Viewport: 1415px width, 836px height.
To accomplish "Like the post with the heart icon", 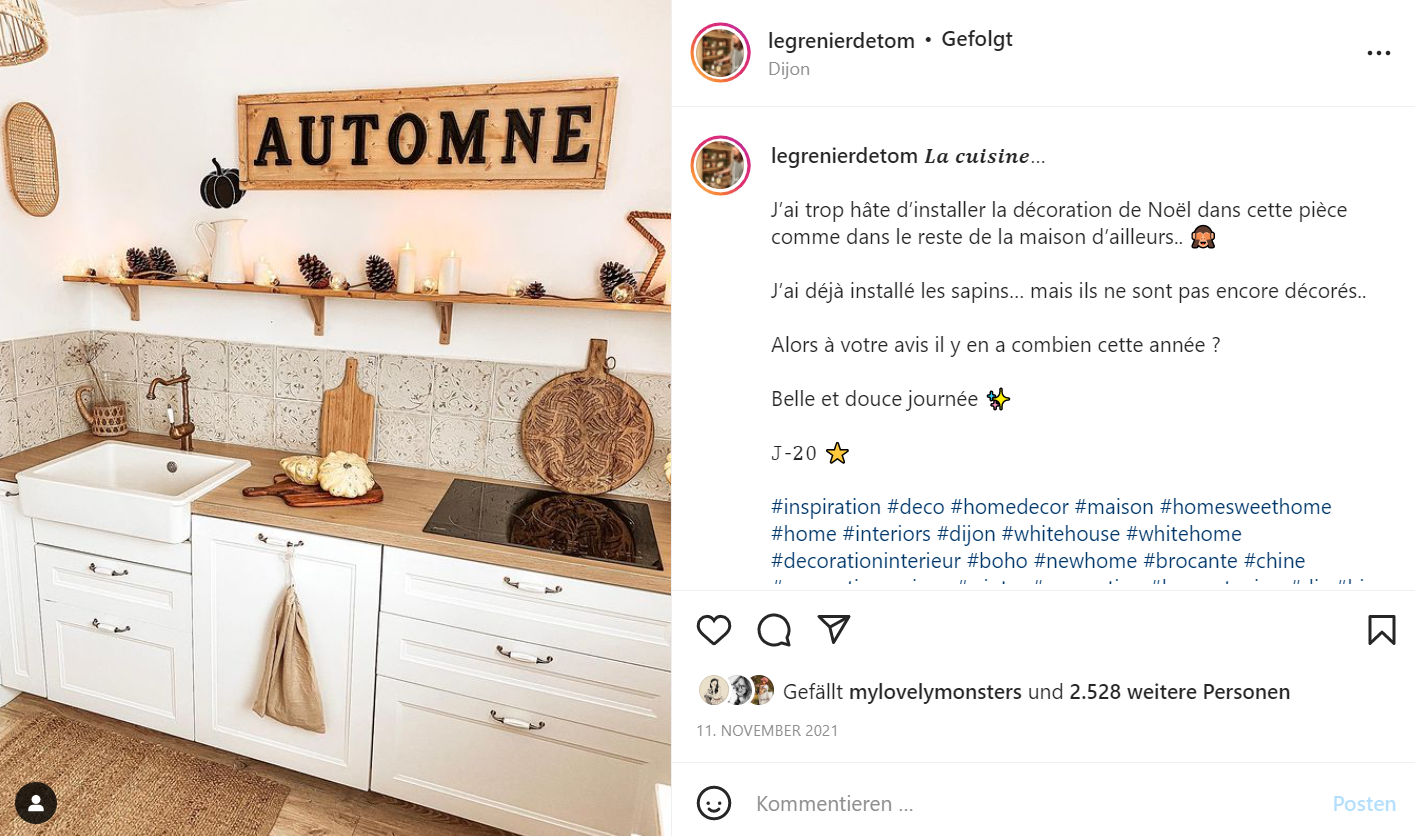I will 713,629.
